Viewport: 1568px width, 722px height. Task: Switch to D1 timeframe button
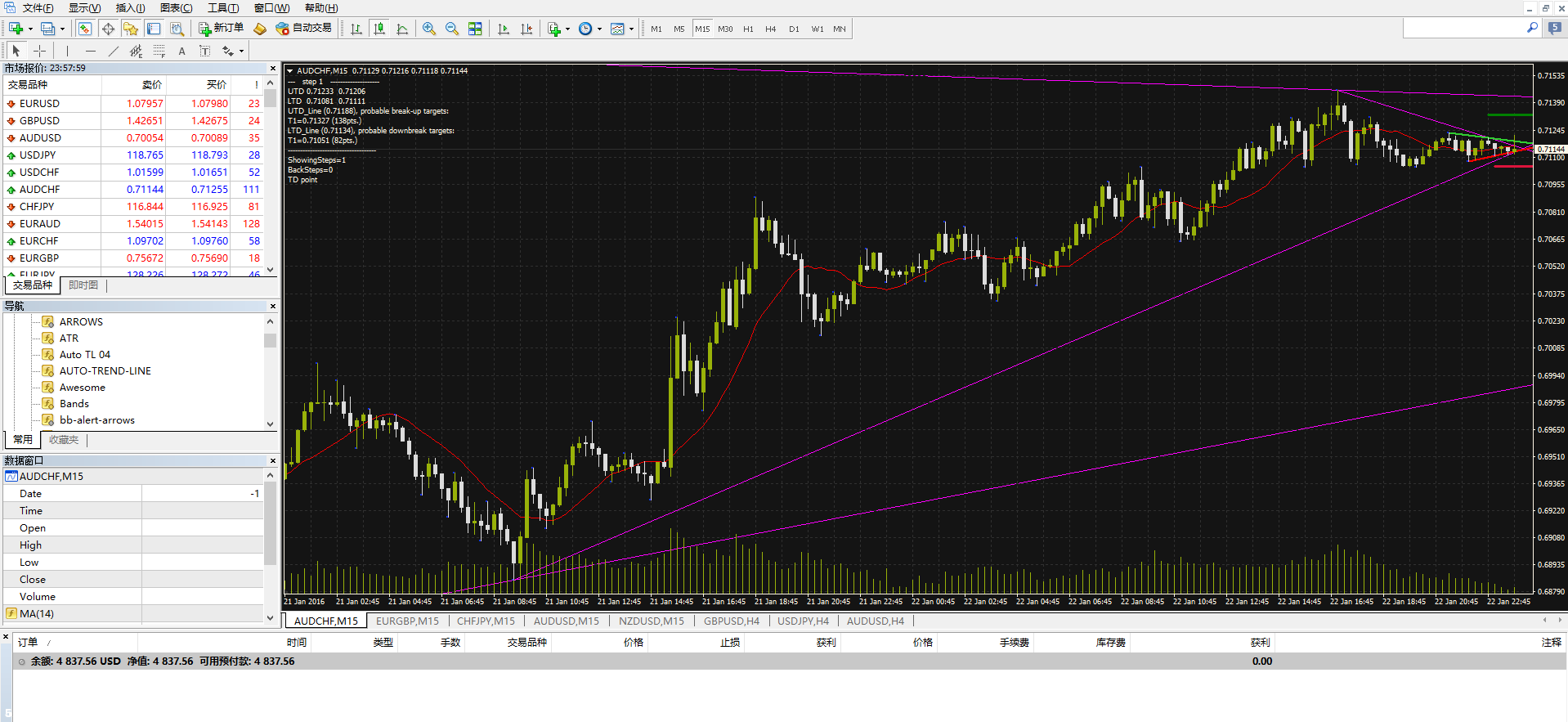tap(794, 29)
